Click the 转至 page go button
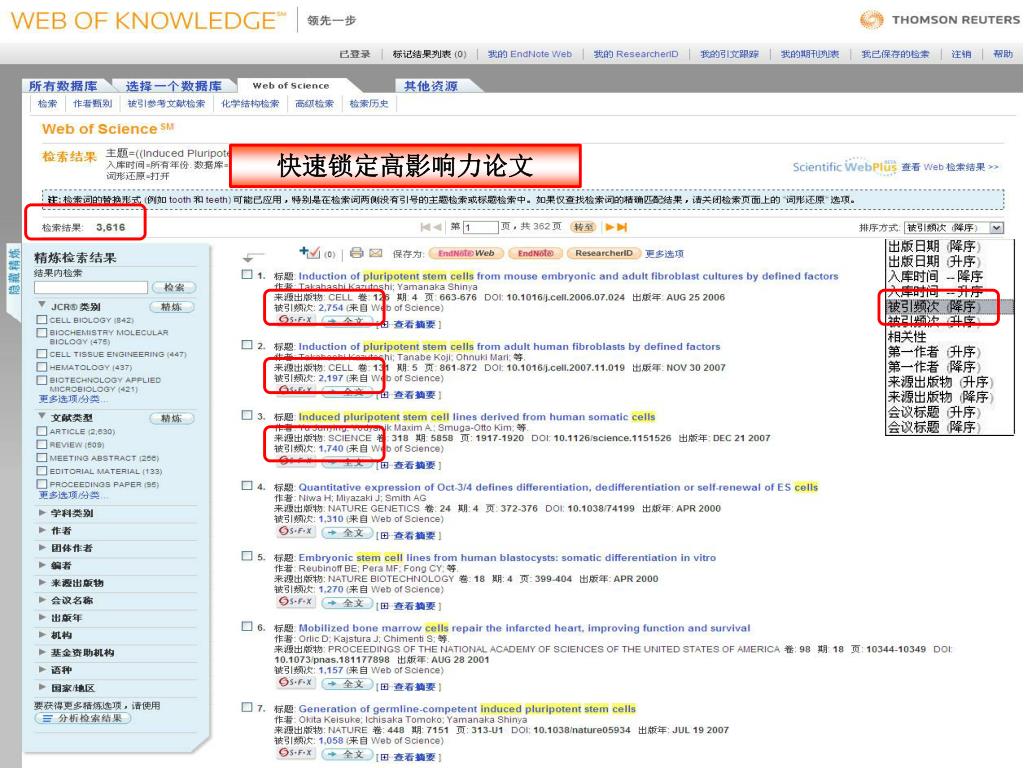 point(583,227)
